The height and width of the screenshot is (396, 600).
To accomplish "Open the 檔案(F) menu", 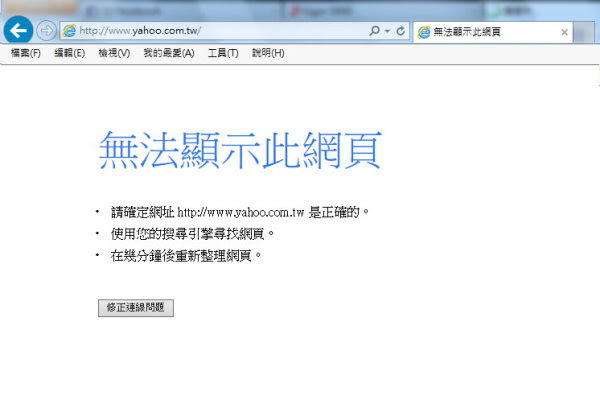I will [x=26, y=53].
